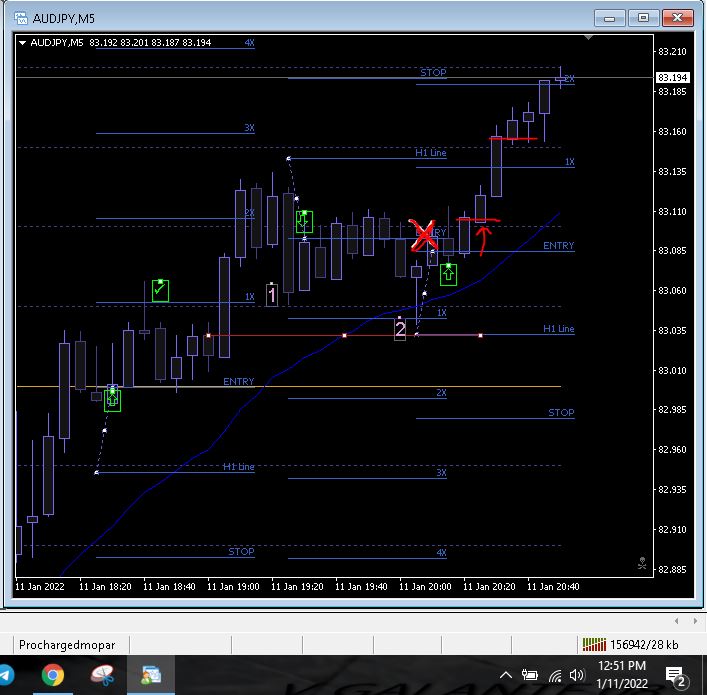The image size is (707, 695).
Task: Click the 4X label near 82.895 level
Action: (441, 553)
